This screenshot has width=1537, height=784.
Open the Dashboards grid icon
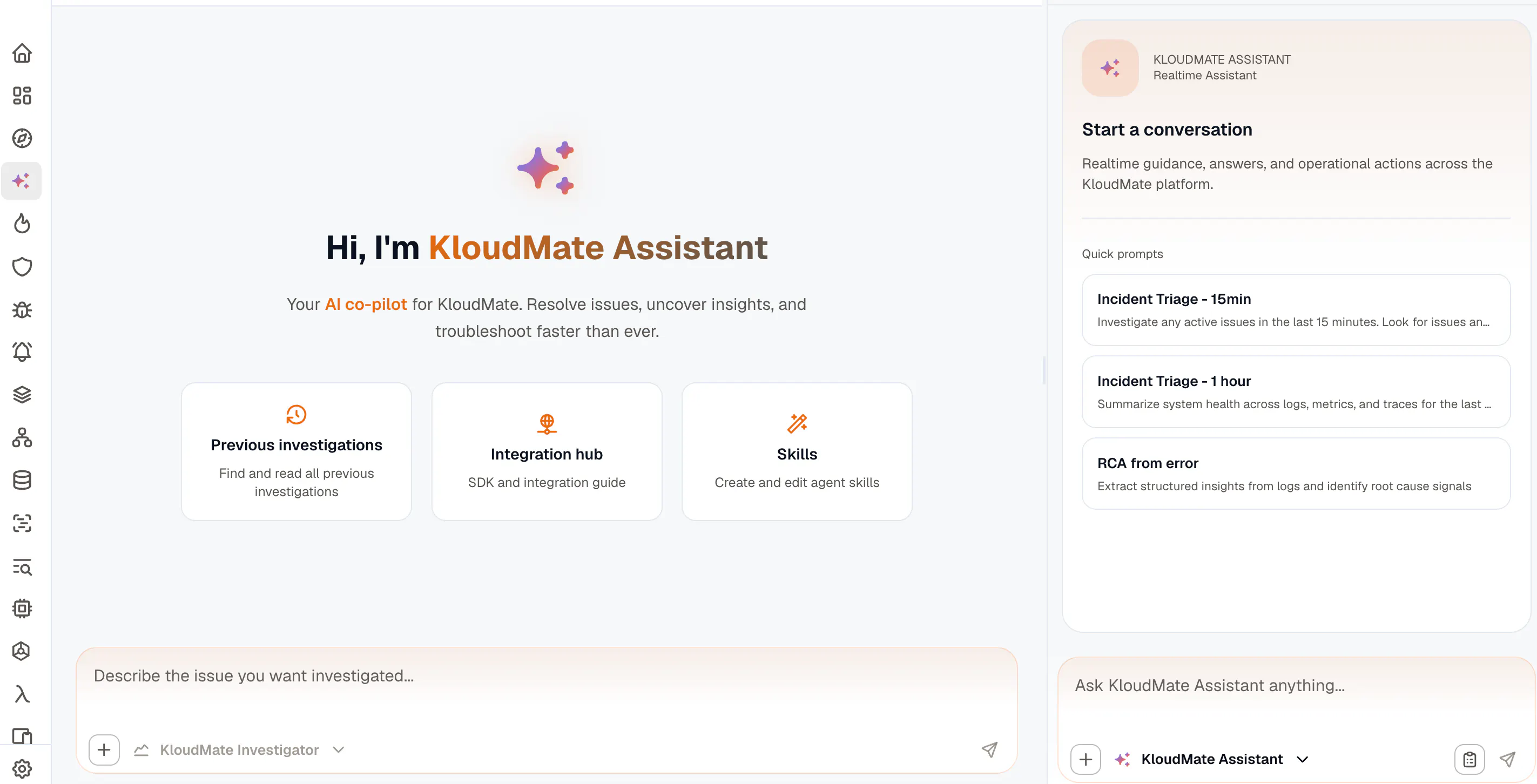coord(22,96)
